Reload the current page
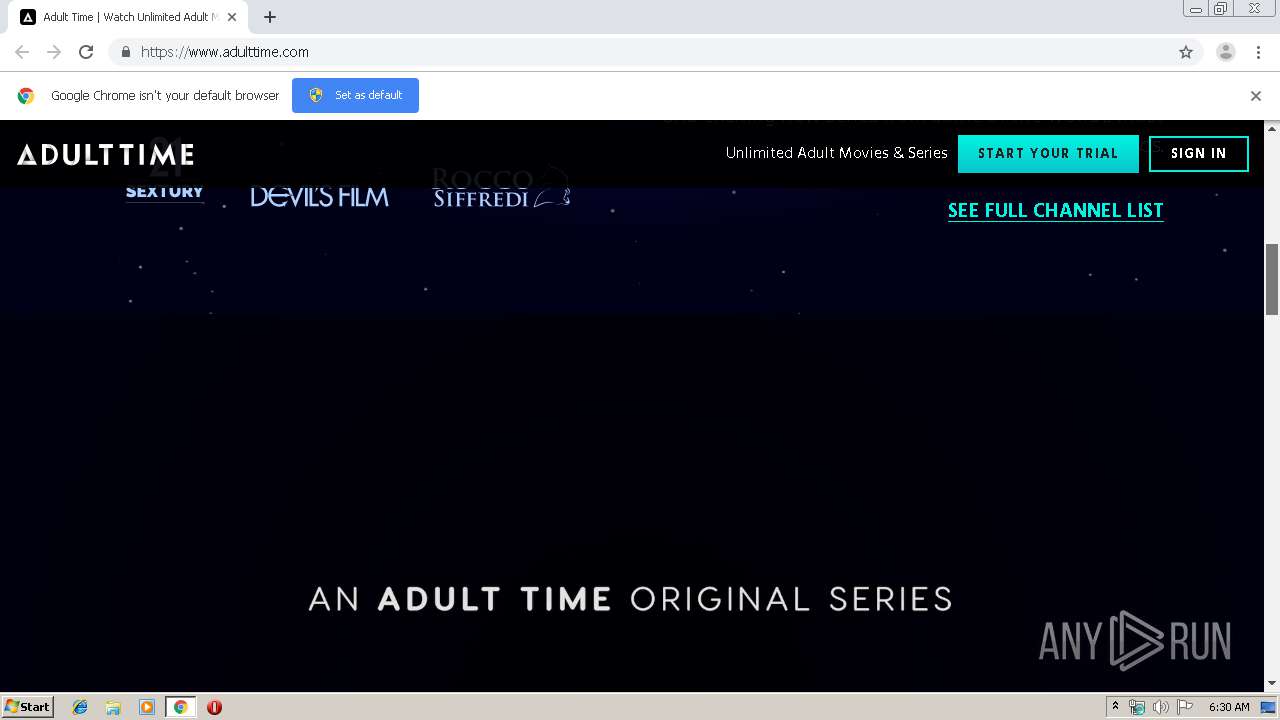 point(86,52)
